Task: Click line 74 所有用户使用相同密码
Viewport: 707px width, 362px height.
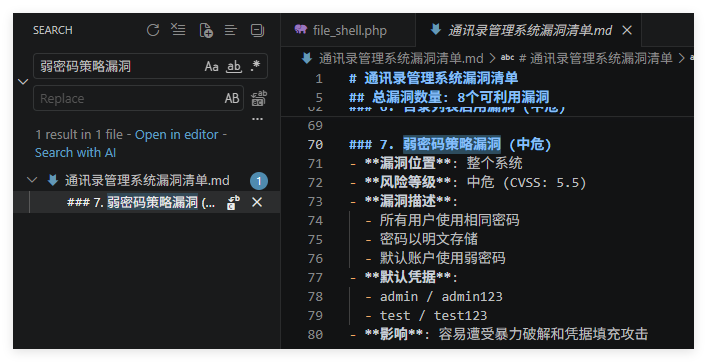Action: tap(449, 220)
